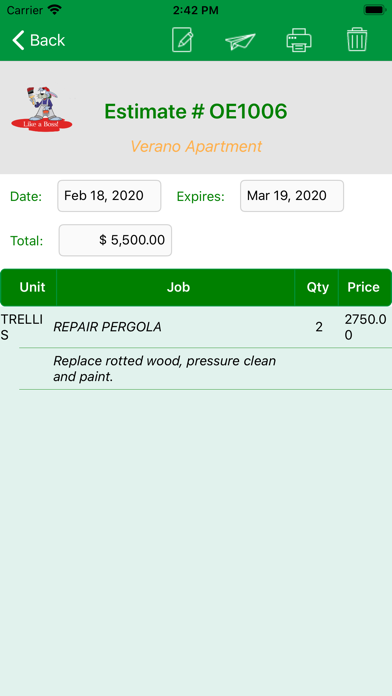
Task: Select the REPAIR PERGOLA job row
Action: [196, 327]
